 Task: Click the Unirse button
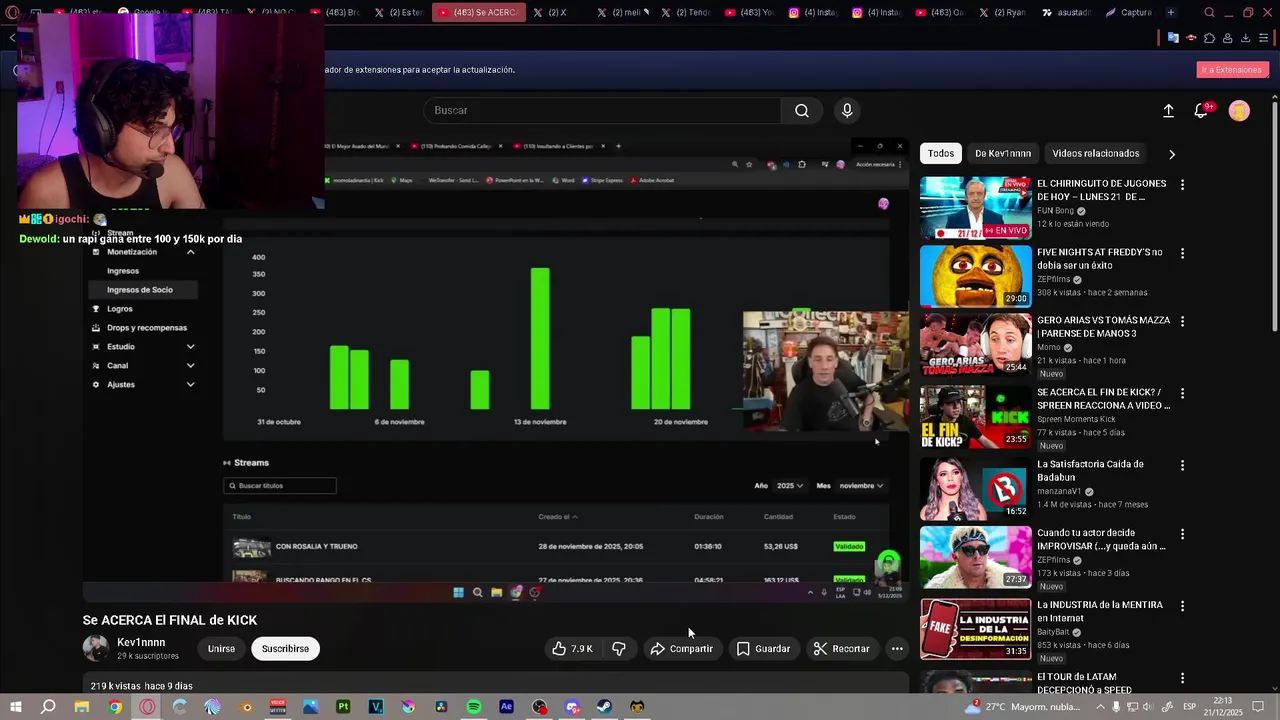point(221,649)
